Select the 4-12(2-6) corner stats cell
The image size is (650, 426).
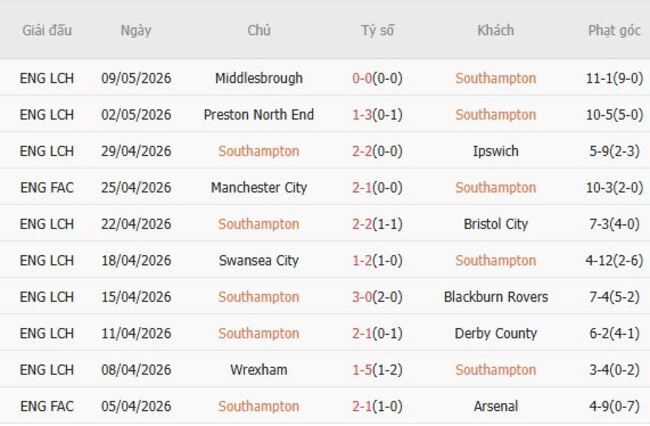[x=614, y=261]
